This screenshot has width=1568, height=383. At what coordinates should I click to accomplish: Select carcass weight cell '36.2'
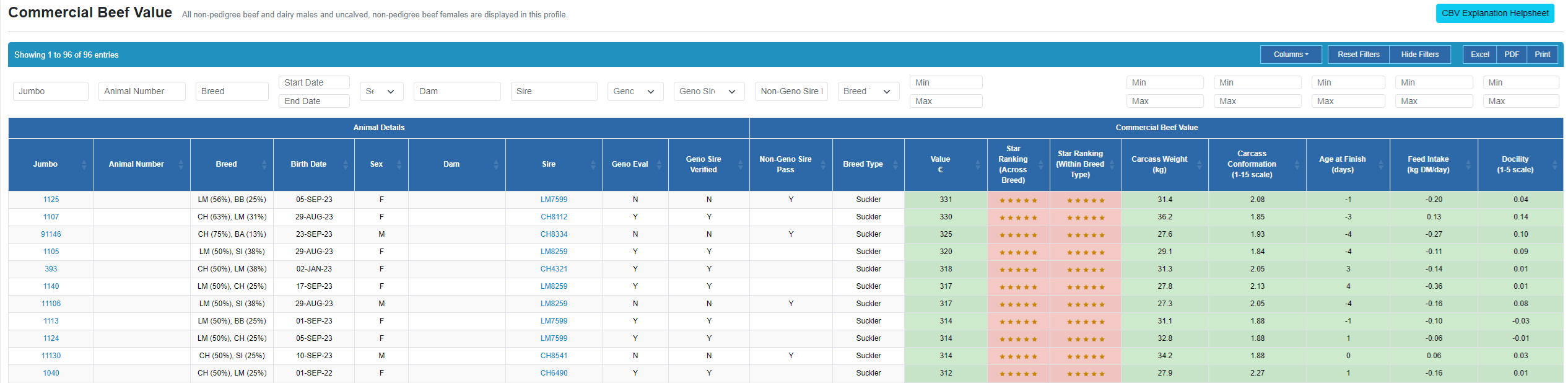tap(1165, 217)
